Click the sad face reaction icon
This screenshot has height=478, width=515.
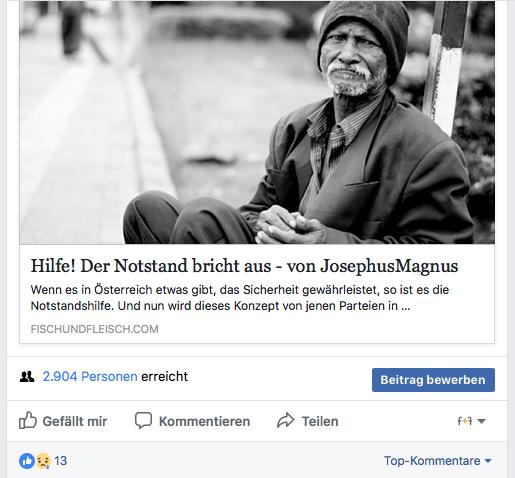pos(43,461)
